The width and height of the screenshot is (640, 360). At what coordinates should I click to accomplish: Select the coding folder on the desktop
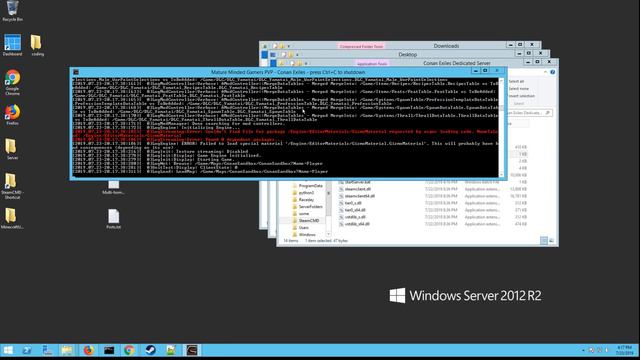pyautogui.click(x=37, y=45)
